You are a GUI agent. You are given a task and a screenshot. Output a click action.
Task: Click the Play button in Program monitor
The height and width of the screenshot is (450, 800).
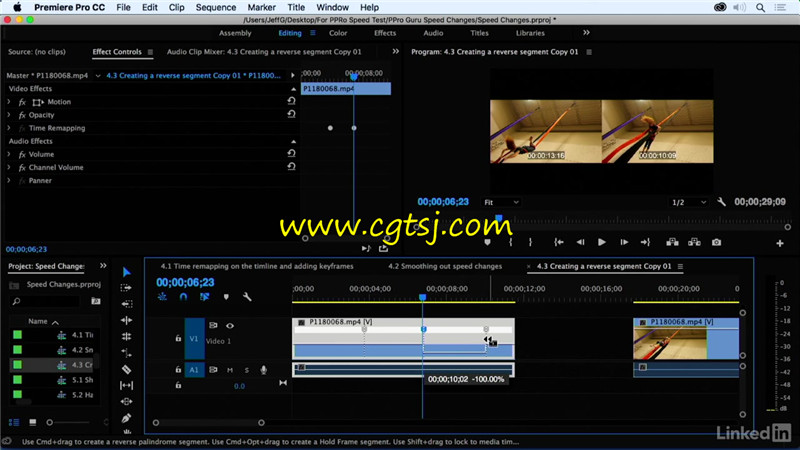(602, 242)
